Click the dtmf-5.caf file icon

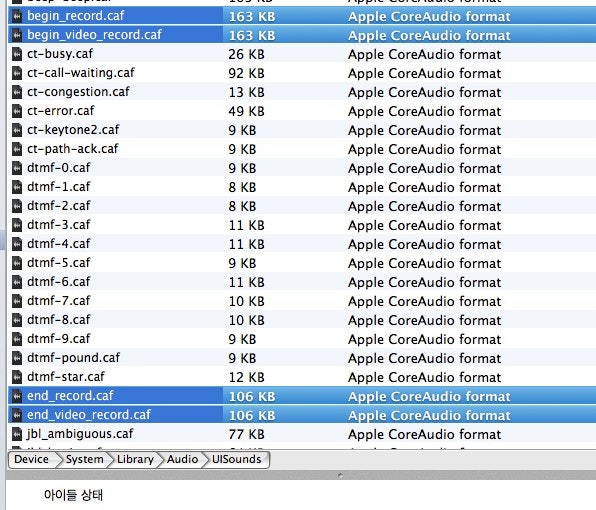coord(17,263)
